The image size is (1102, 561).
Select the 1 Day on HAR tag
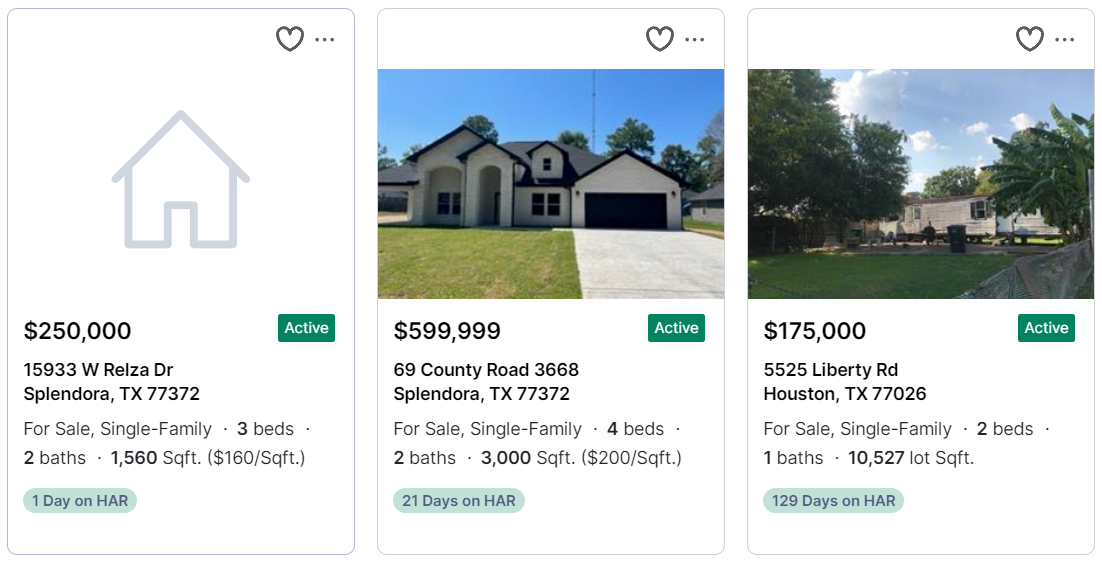pos(80,501)
